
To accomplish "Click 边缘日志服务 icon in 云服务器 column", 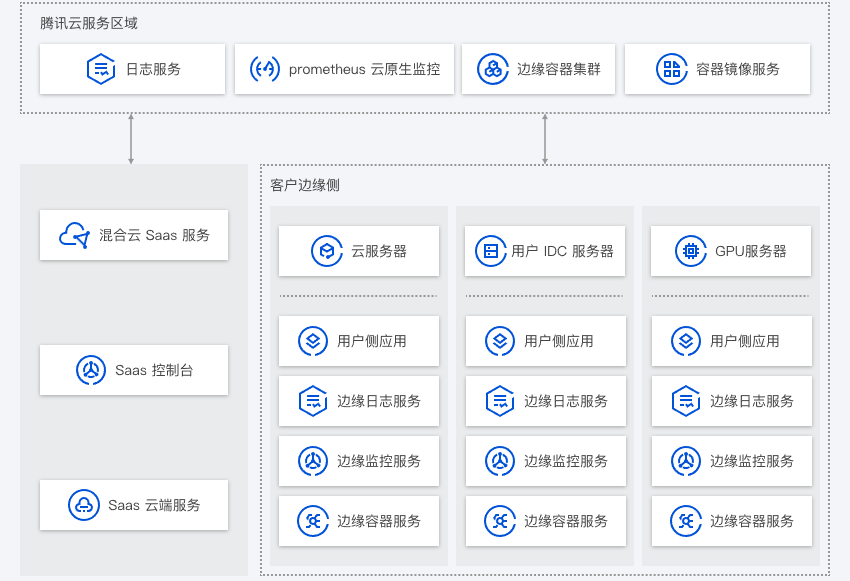I will [x=313, y=401].
